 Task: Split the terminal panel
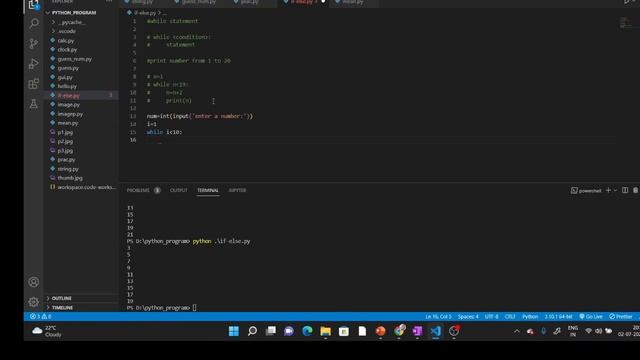click(625, 190)
